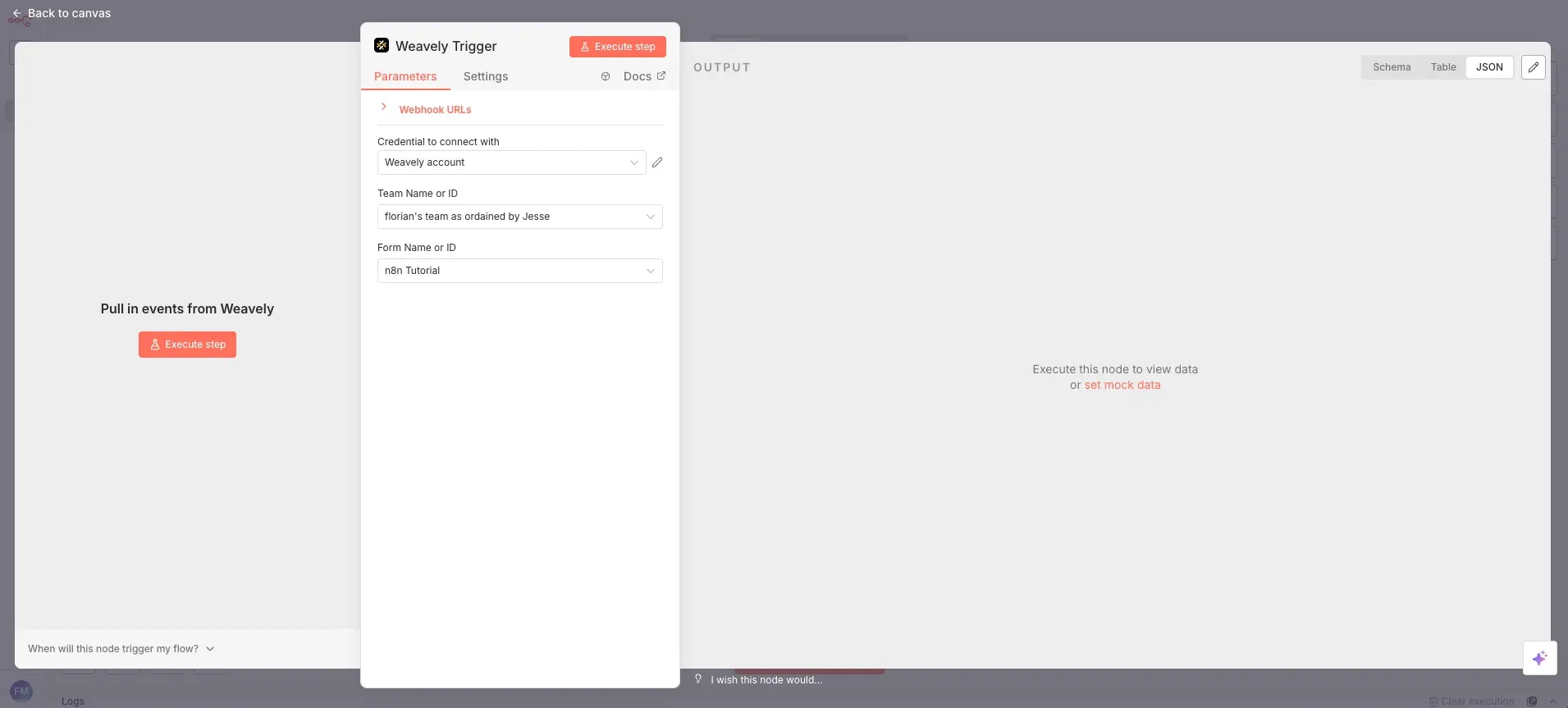Switch to the Settings tab
Screen dimensions: 1568x708
click(486, 76)
